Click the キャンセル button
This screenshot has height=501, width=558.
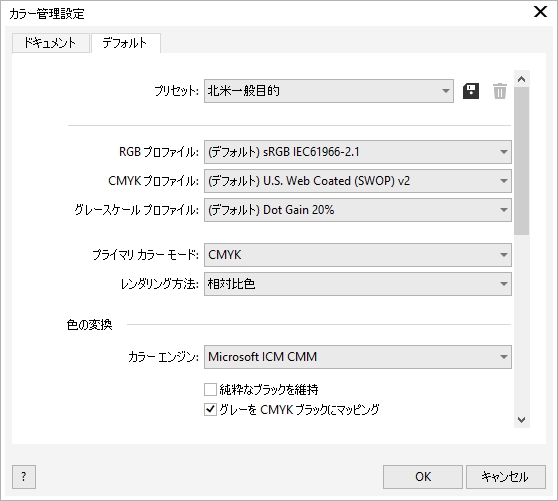coord(506,477)
